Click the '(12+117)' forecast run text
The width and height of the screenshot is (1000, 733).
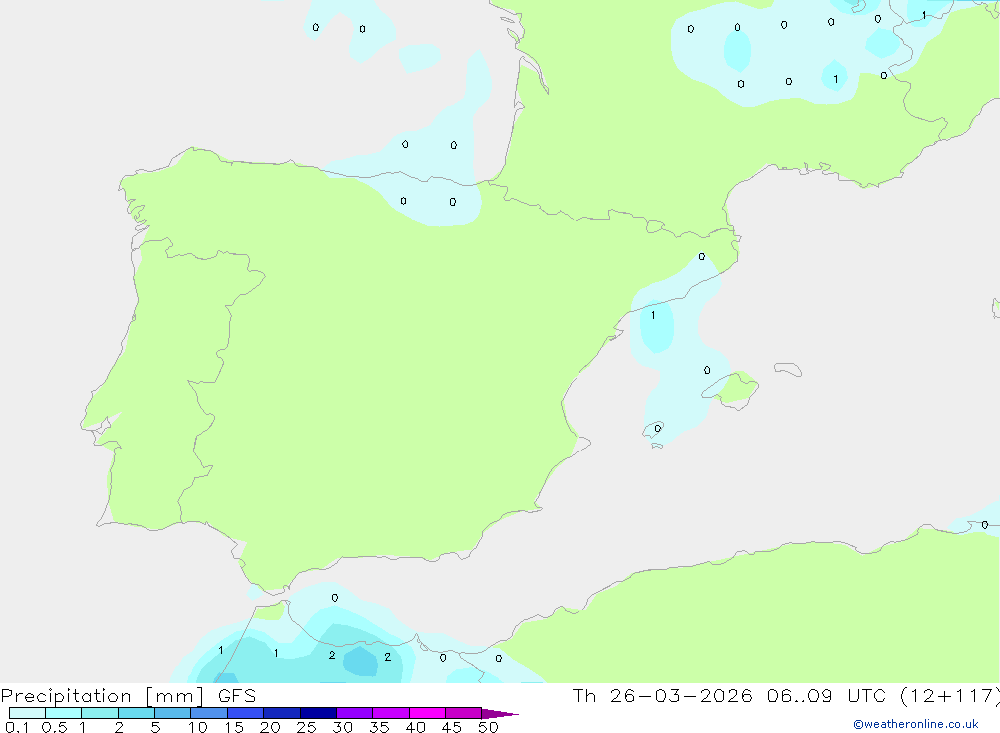tap(950, 696)
